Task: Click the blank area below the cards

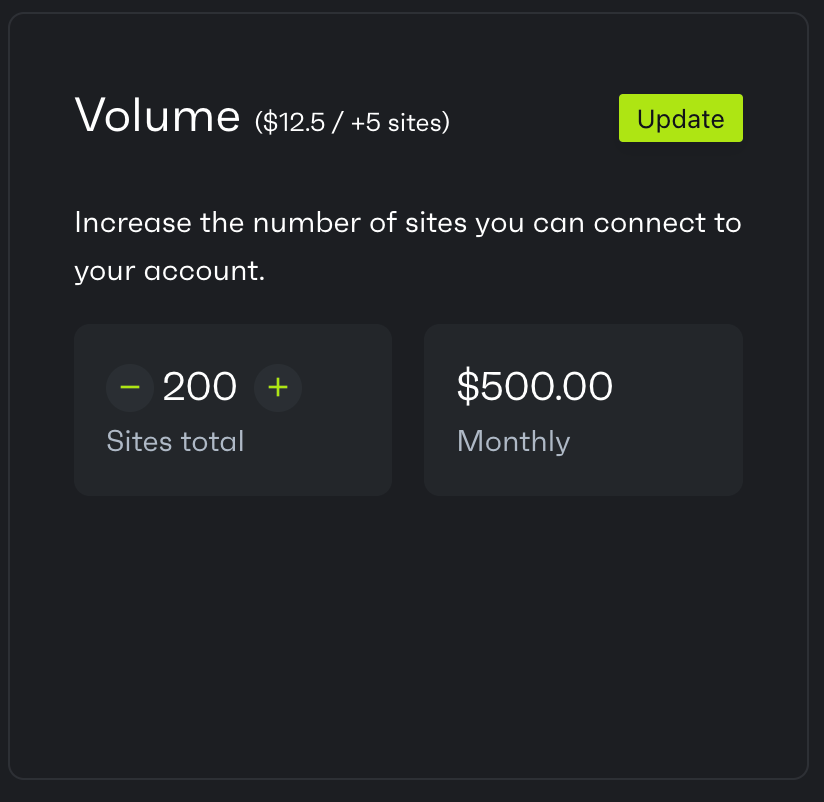Action: click(408, 631)
